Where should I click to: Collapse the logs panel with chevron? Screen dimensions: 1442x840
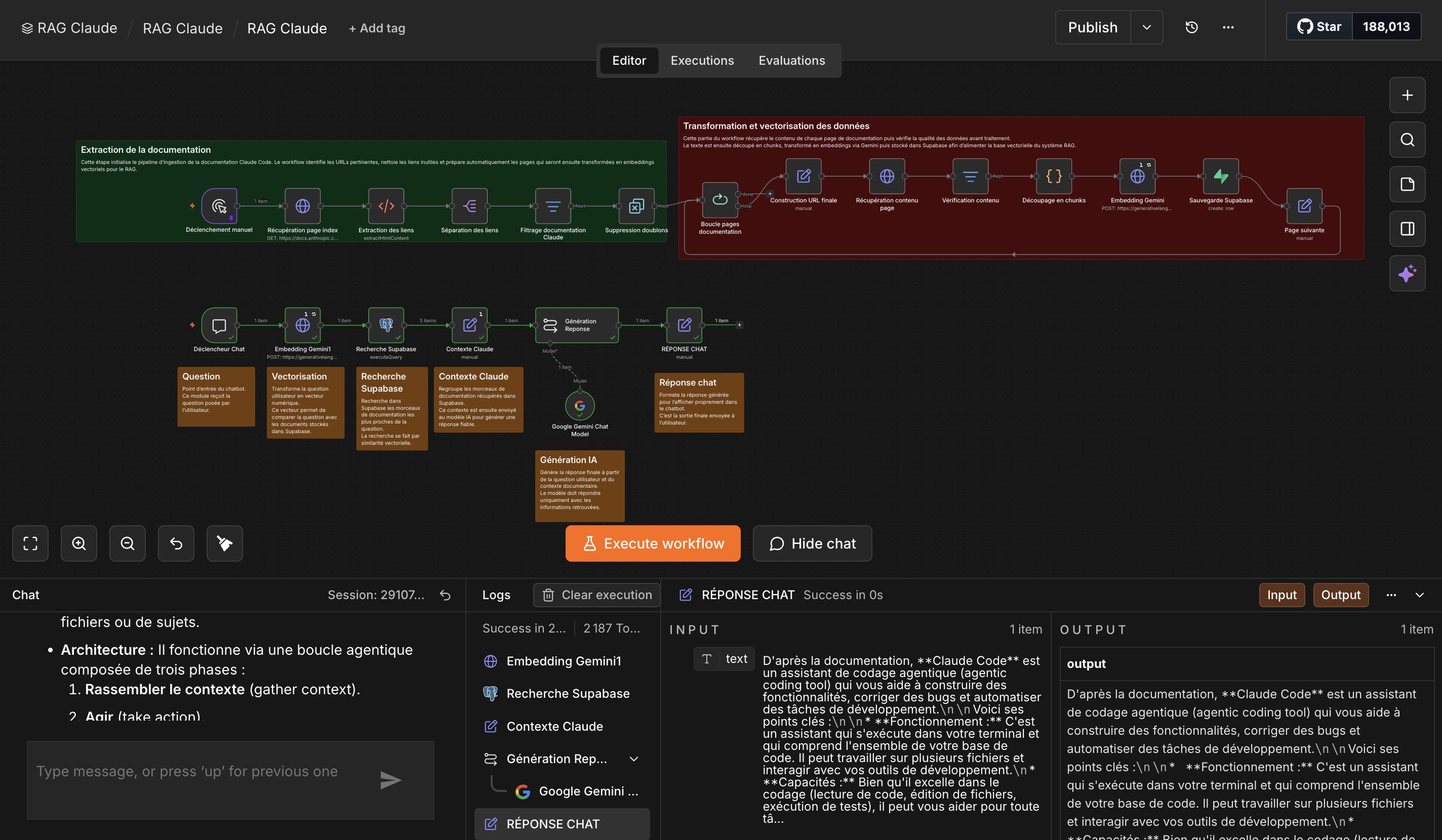pos(1420,595)
